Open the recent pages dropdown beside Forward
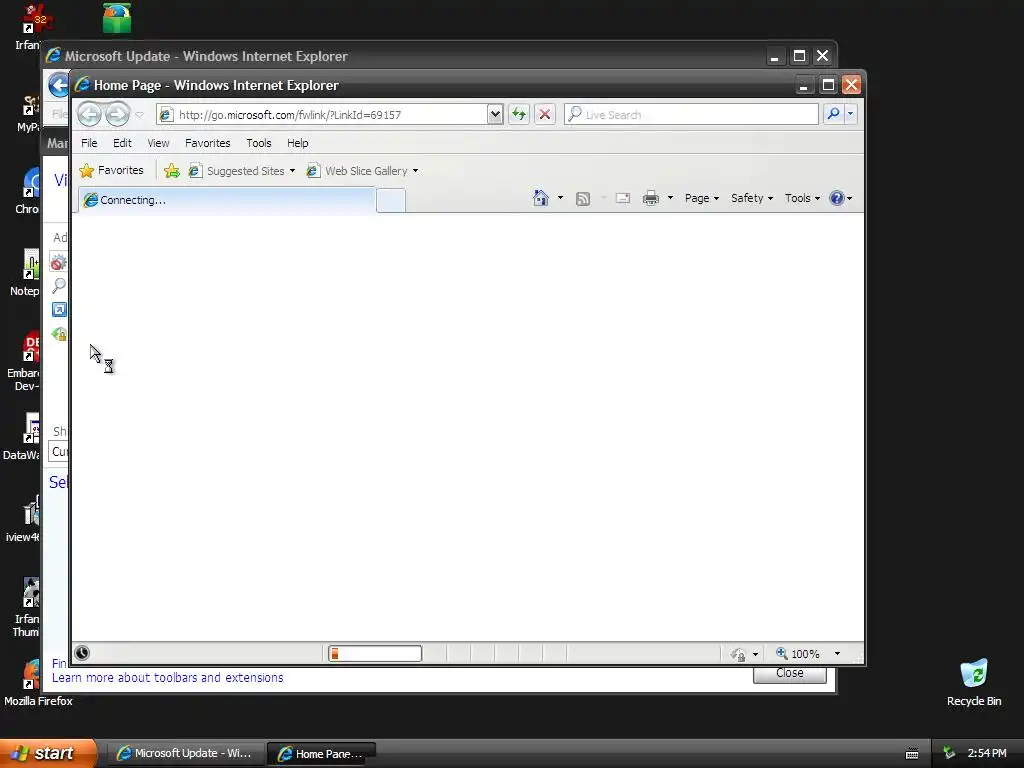Image resolution: width=1024 pixels, height=768 pixels. pyautogui.click(x=139, y=115)
